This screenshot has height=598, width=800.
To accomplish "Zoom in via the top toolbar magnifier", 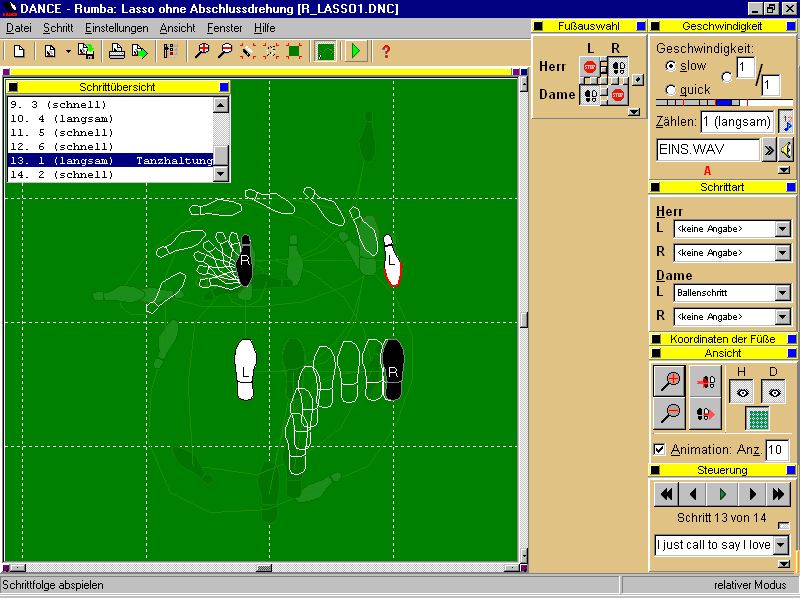I will pos(202,51).
